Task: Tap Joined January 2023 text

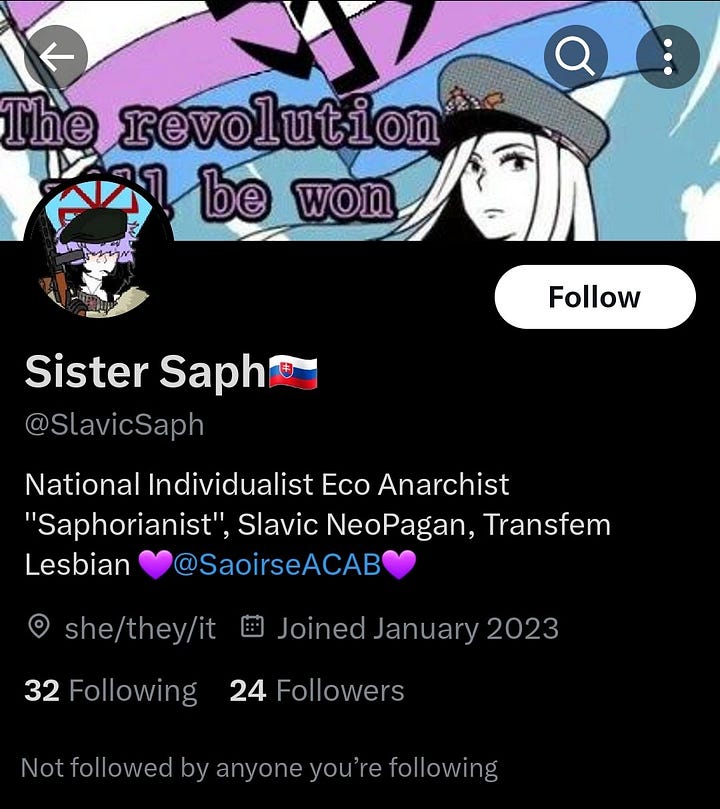Action: [x=418, y=628]
